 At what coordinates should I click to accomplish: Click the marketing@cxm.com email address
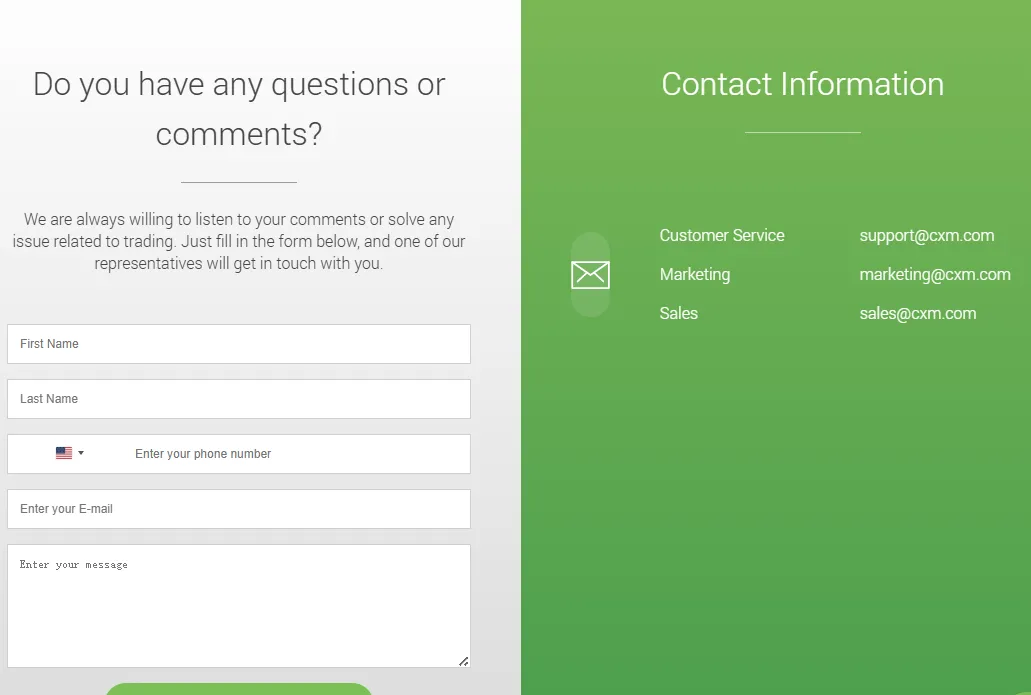(x=934, y=274)
